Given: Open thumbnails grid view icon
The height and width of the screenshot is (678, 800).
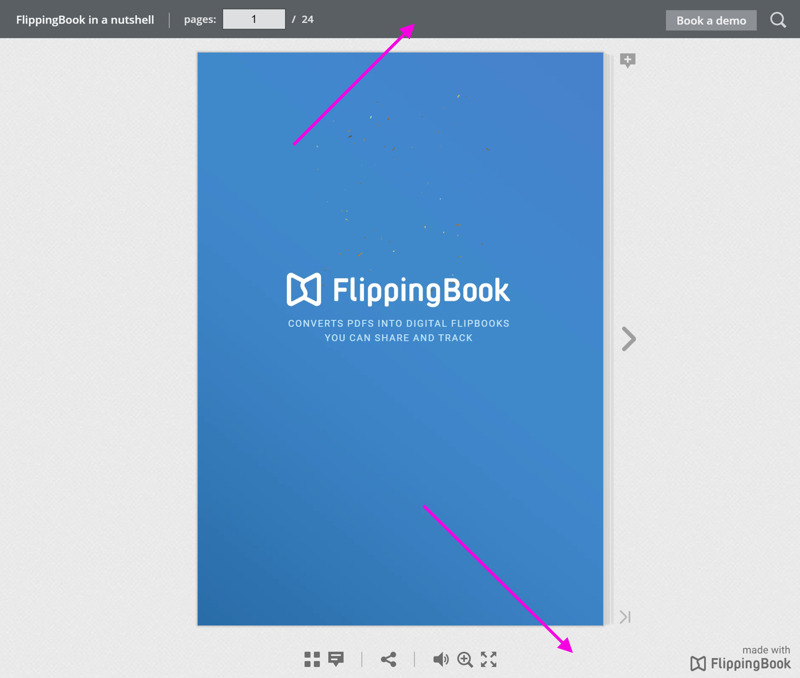Looking at the screenshot, I should [x=312, y=659].
